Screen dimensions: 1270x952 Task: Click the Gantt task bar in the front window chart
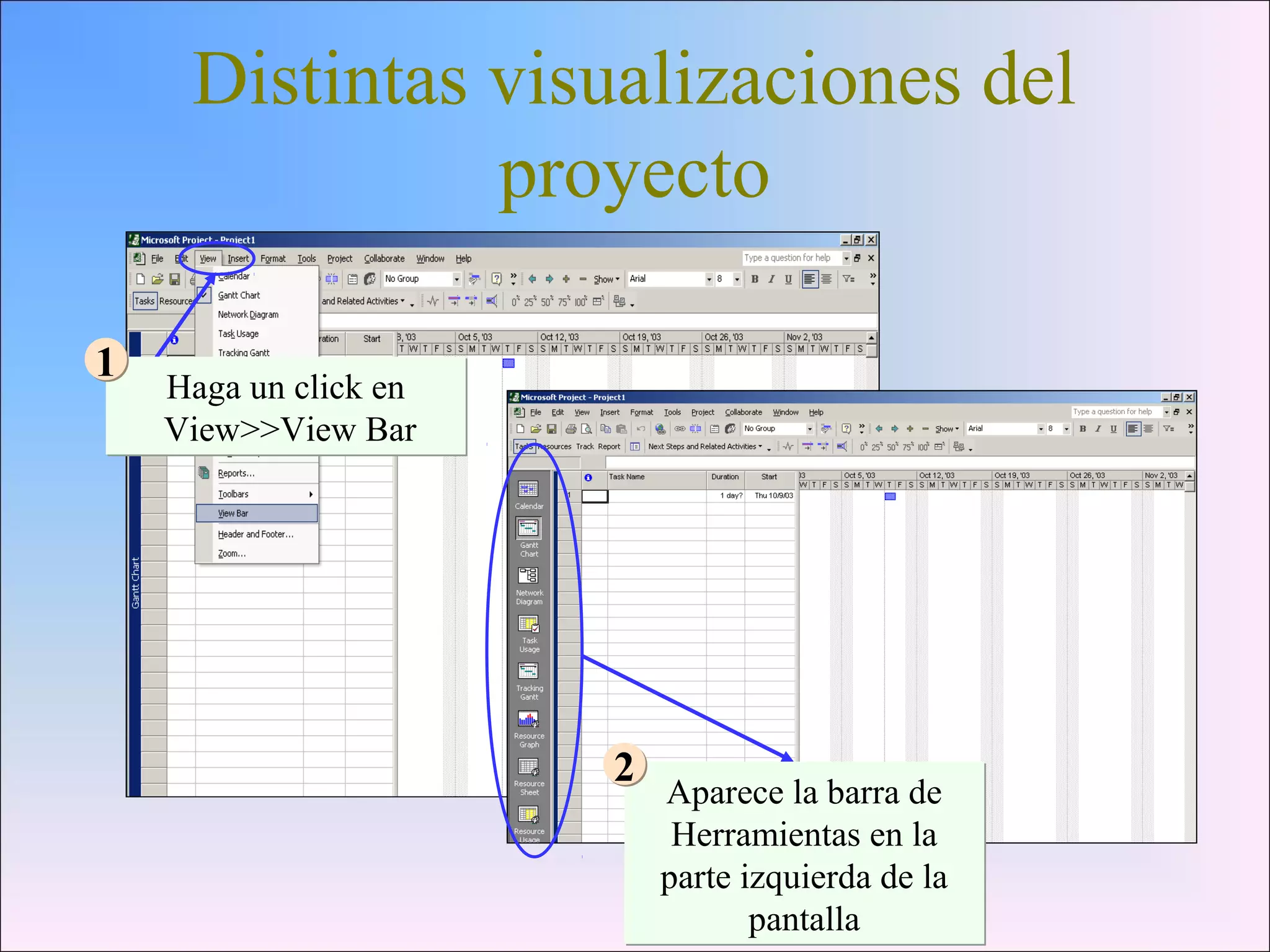pyautogui.click(x=890, y=496)
